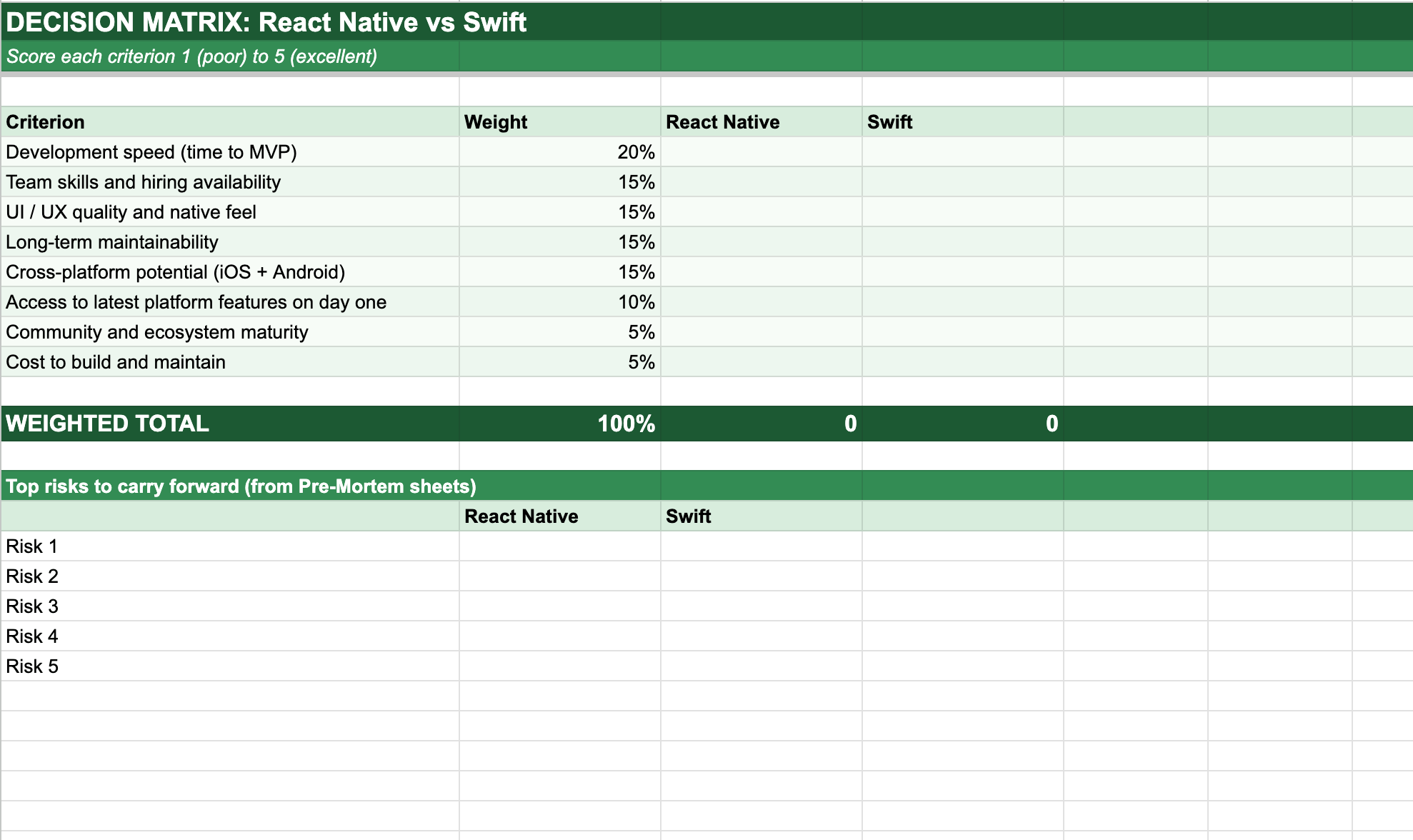Select the React Native cell for Risk 5

click(x=560, y=666)
